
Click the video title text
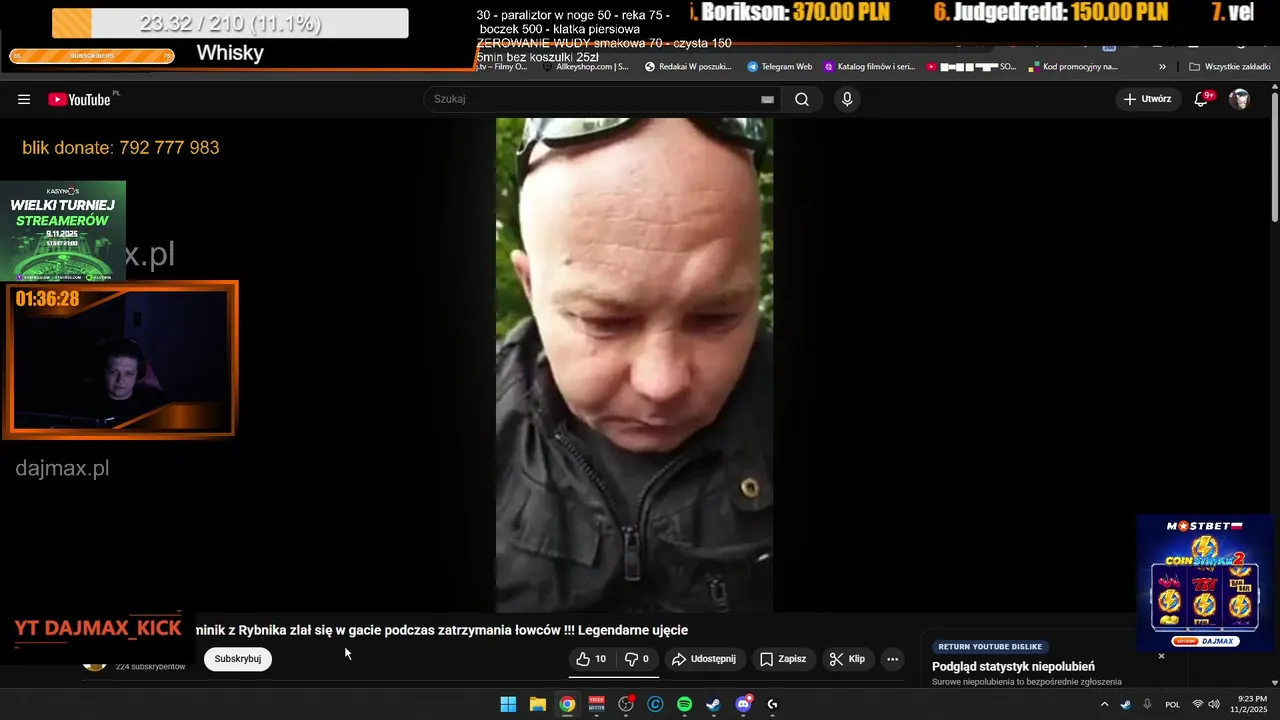442,630
